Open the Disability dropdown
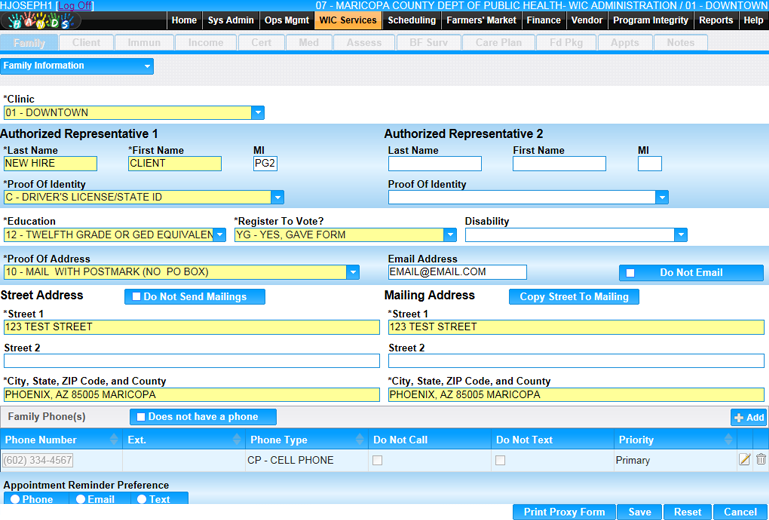This screenshot has width=769, height=520. [x=681, y=235]
